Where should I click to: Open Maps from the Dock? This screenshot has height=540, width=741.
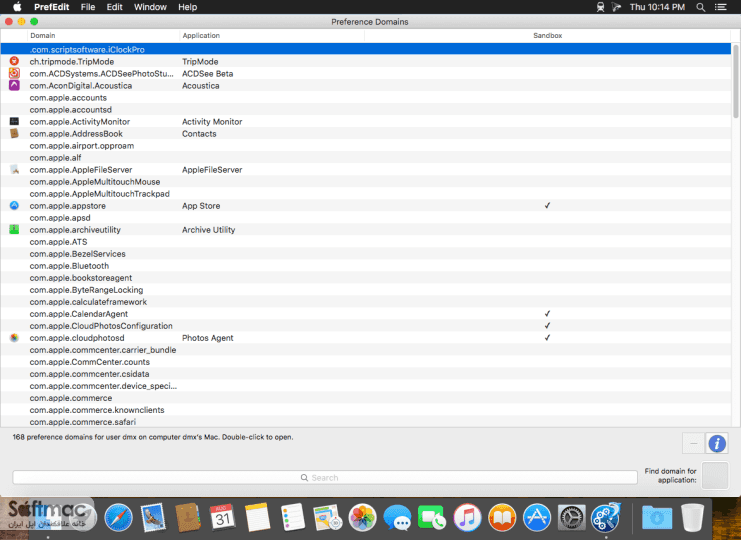pyautogui.click(x=327, y=517)
